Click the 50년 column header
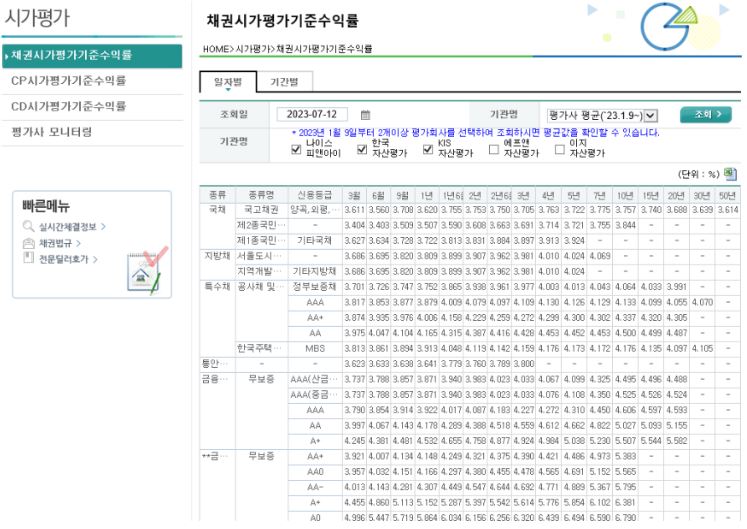 (x=727, y=195)
